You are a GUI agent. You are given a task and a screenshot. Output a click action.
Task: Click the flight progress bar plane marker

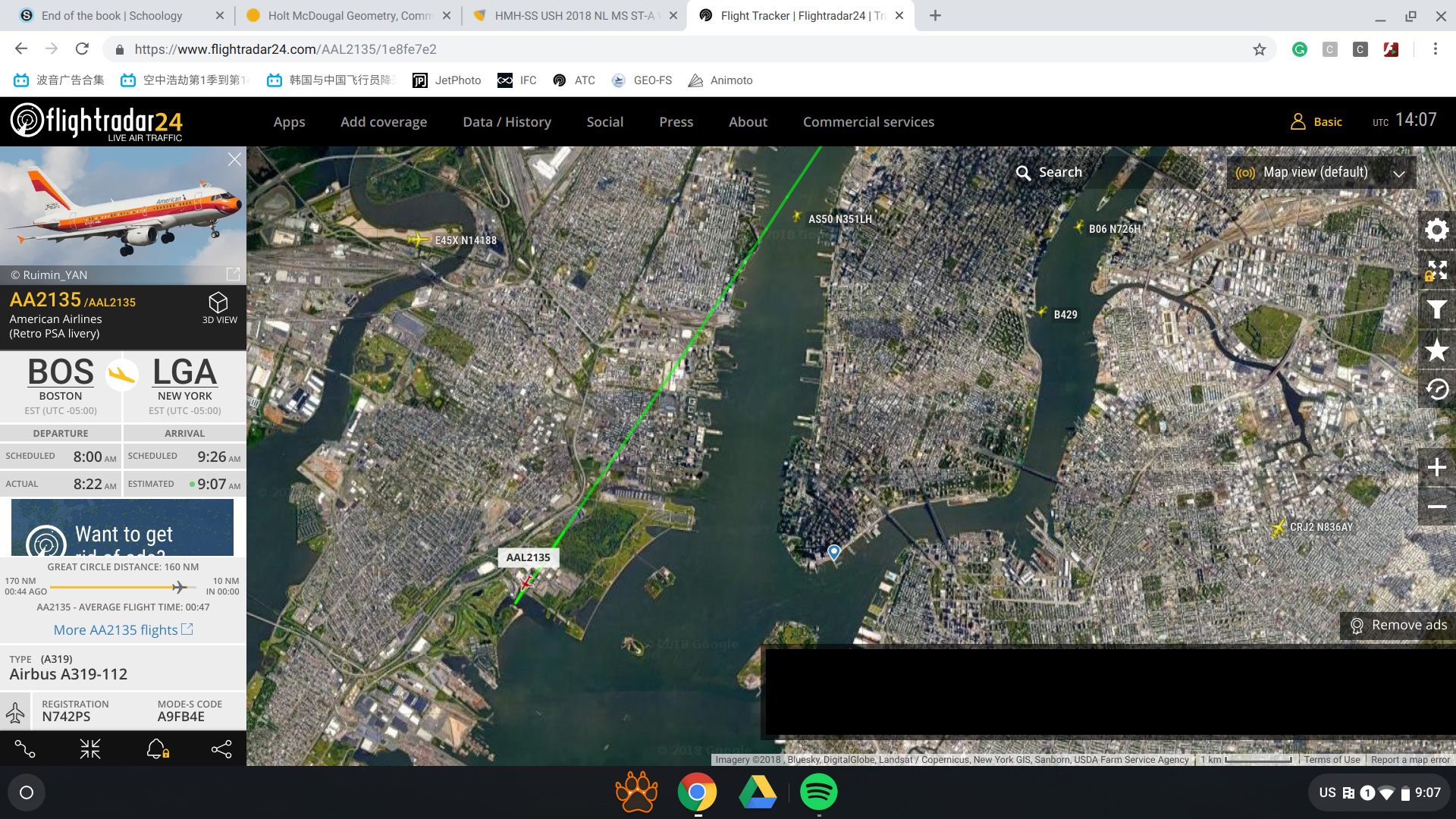179,587
